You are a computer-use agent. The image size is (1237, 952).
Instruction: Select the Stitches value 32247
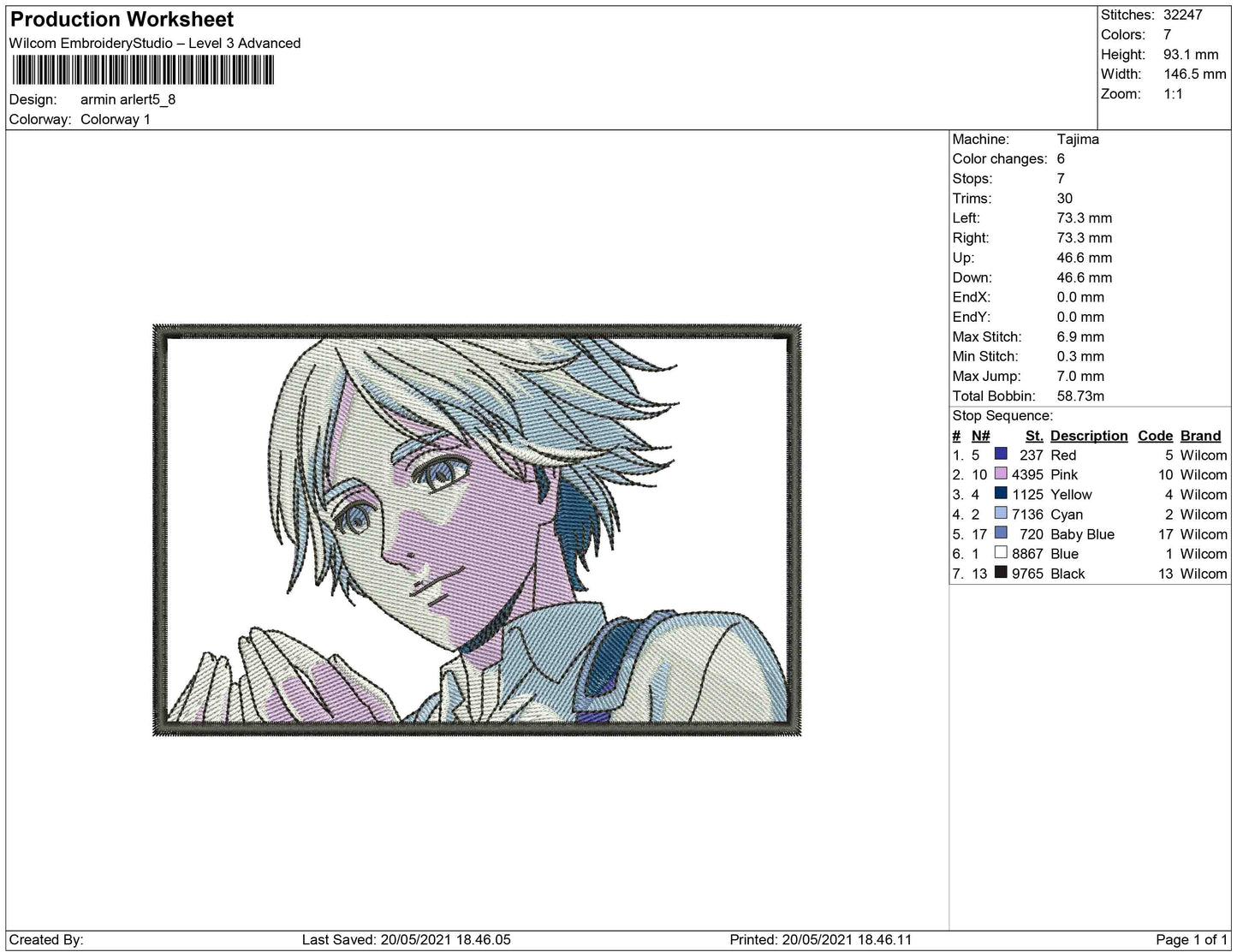pos(1183,15)
